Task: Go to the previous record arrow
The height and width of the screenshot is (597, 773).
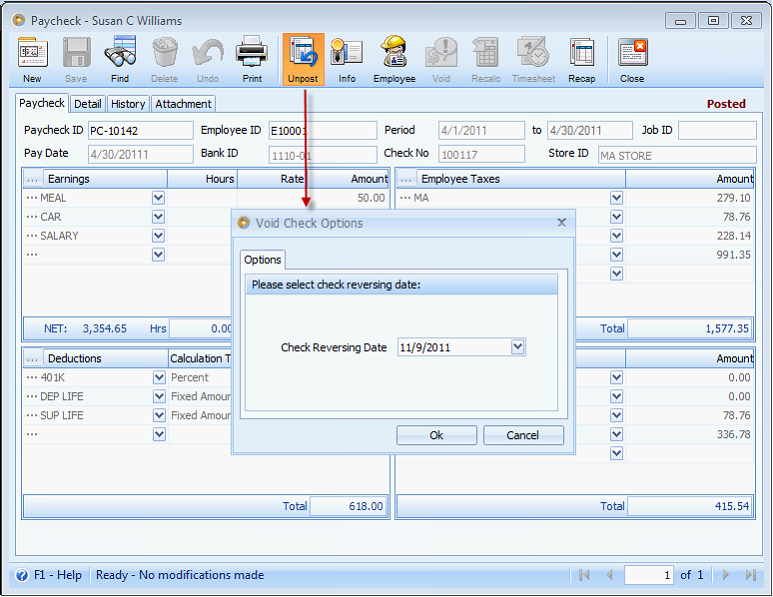Action: point(609,575)
